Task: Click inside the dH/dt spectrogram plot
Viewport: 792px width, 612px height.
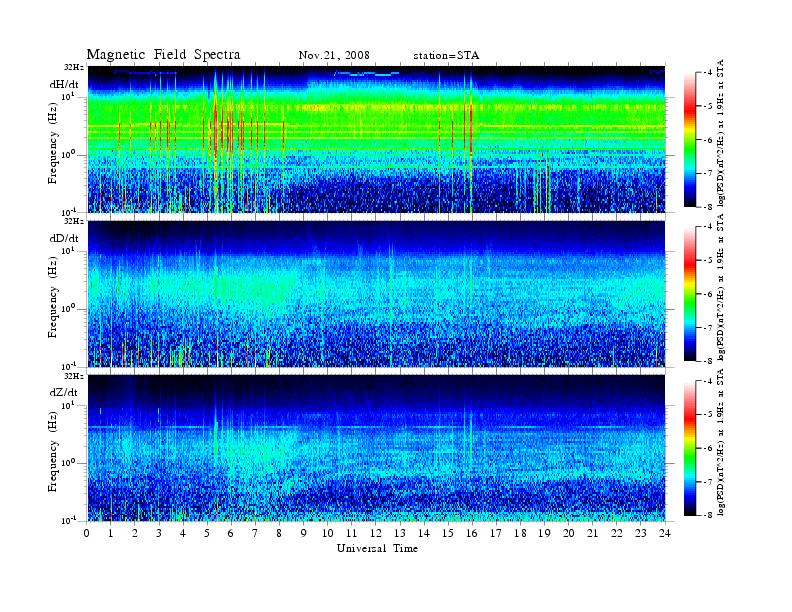Action: pyautogui.click(x=376, y=139)
